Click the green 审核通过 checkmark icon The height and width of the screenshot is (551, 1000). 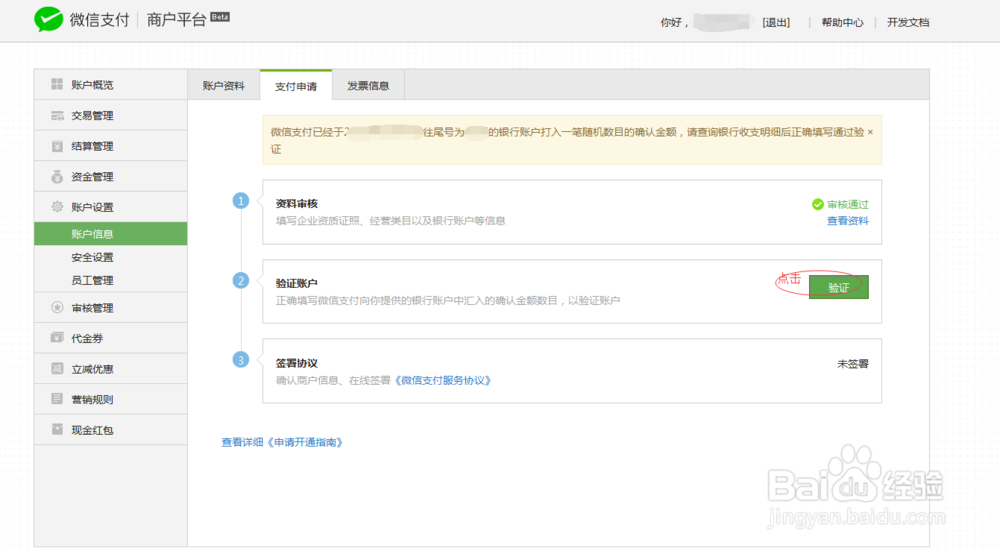coord(818,204)
